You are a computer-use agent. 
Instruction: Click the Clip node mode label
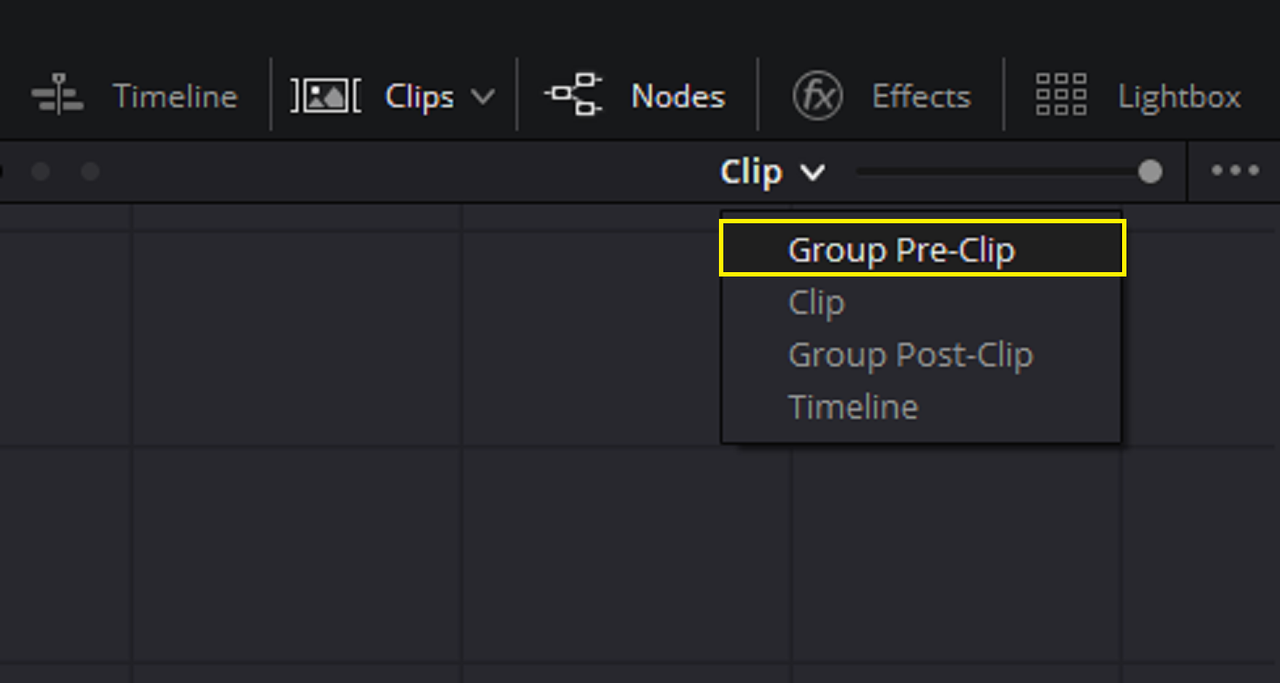(751, 172)
